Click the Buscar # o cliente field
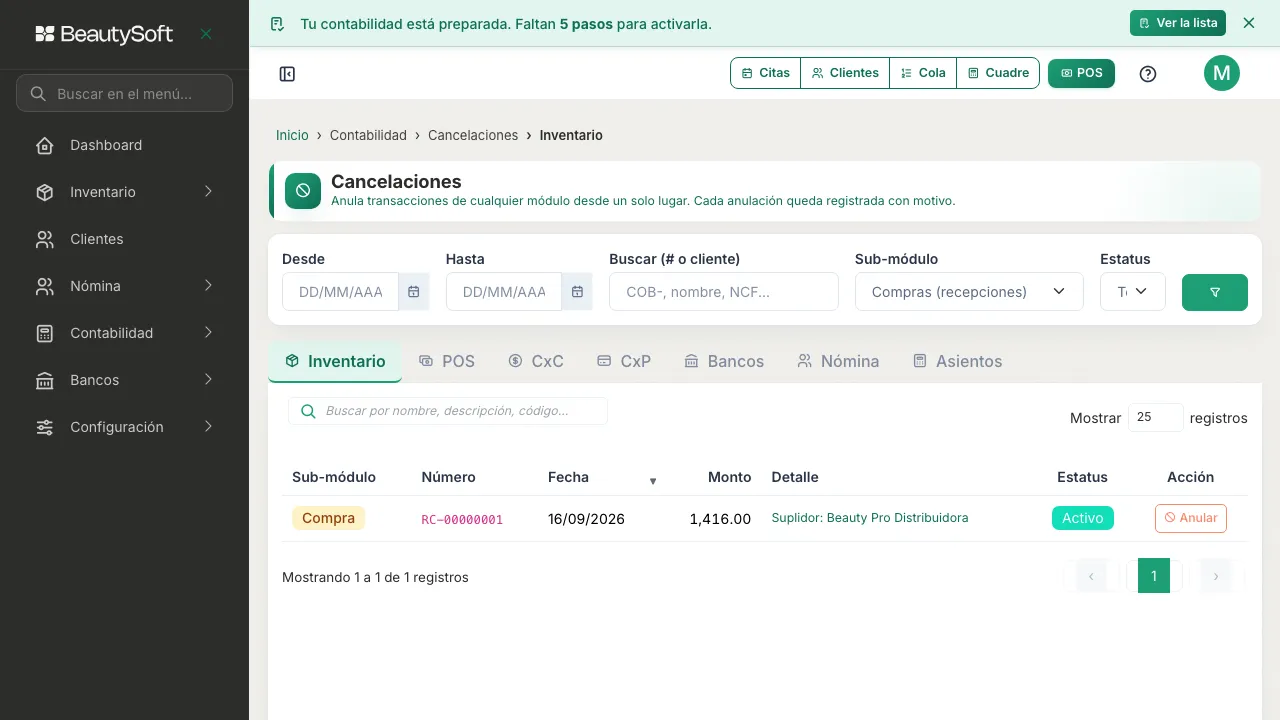Screen dimensions: 1280x720 [x=724, y=292]
